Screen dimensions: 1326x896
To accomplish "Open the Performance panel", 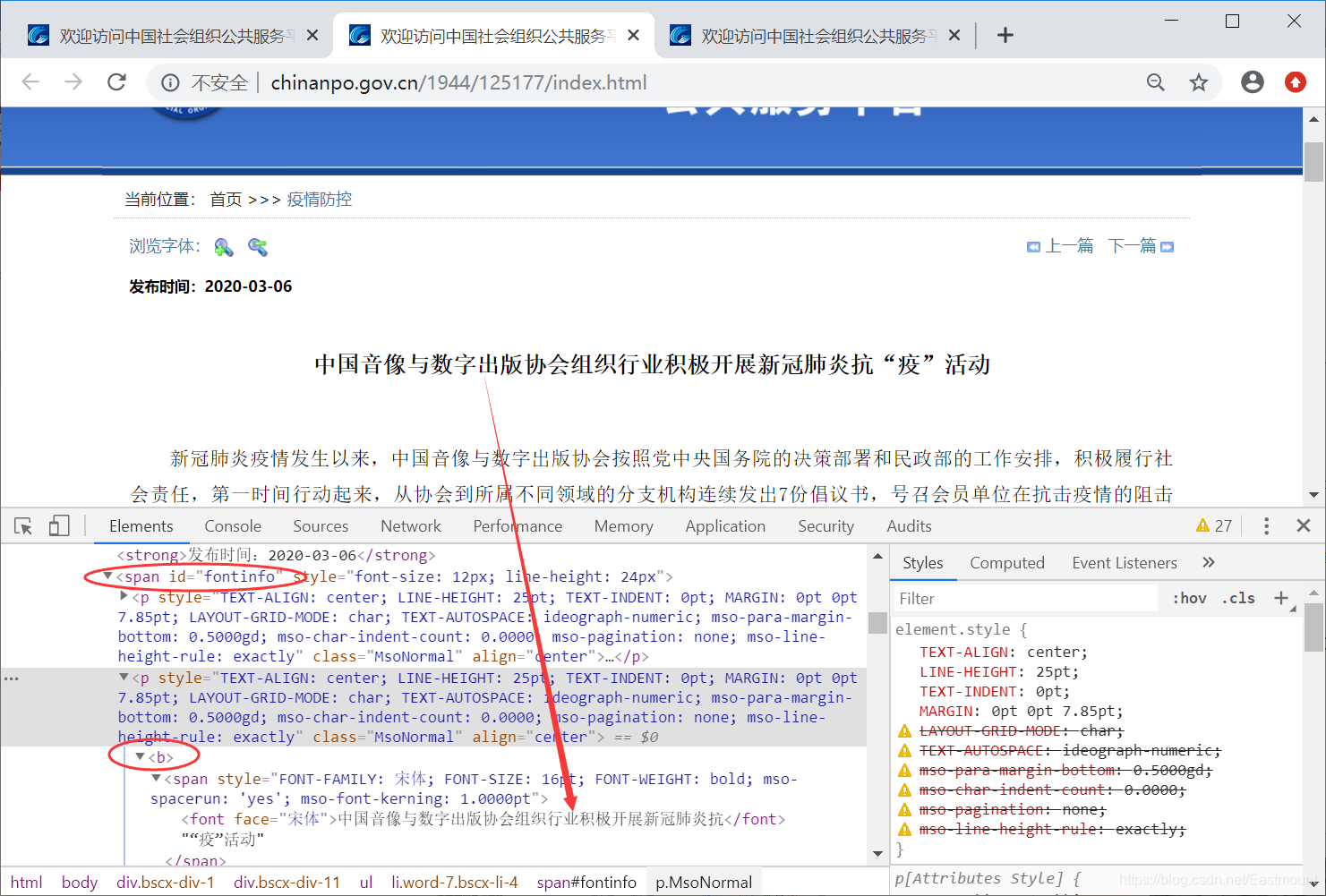I will 518,526.
